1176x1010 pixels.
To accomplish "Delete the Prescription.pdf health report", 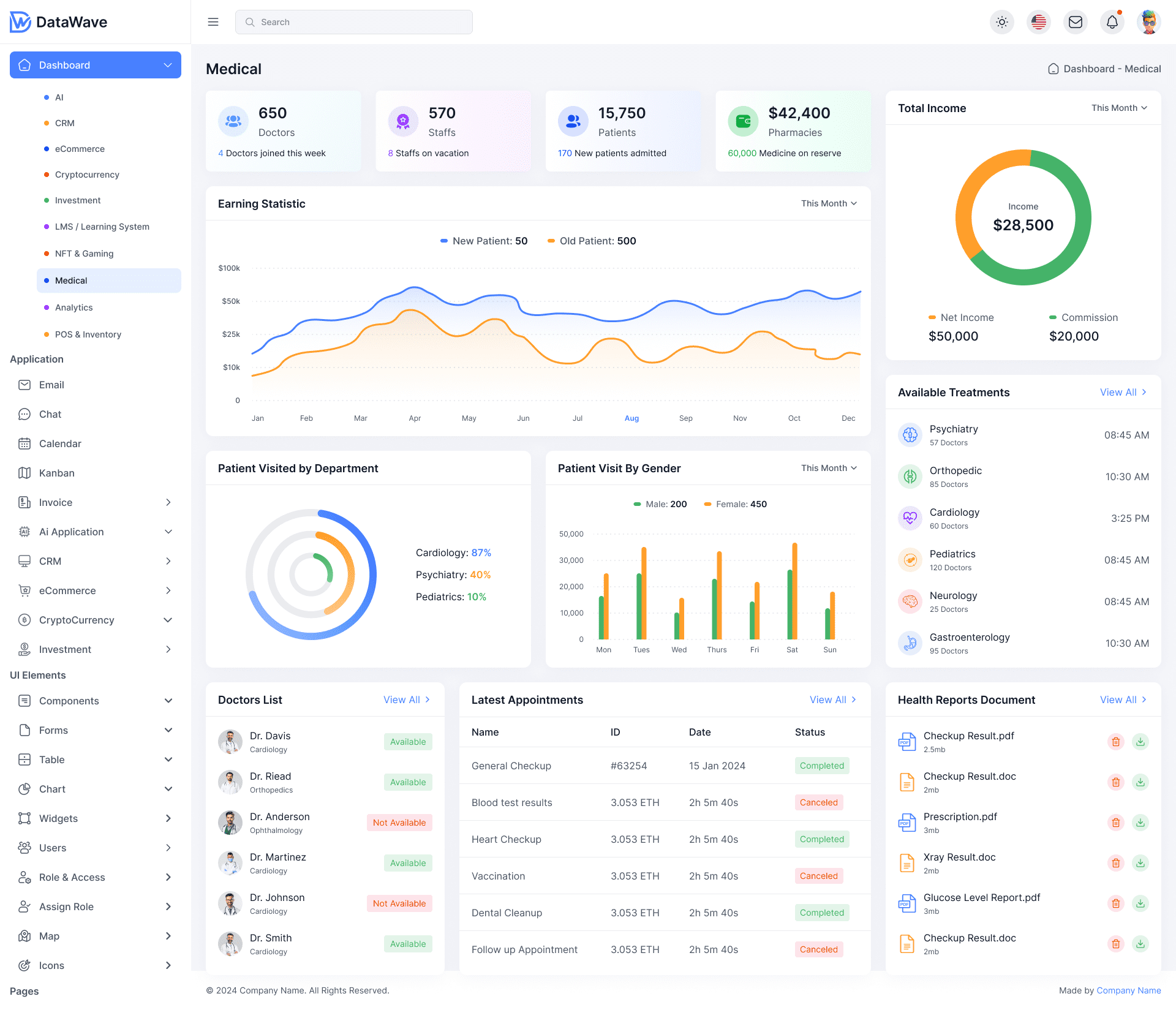I will (x=1115, y=823).
